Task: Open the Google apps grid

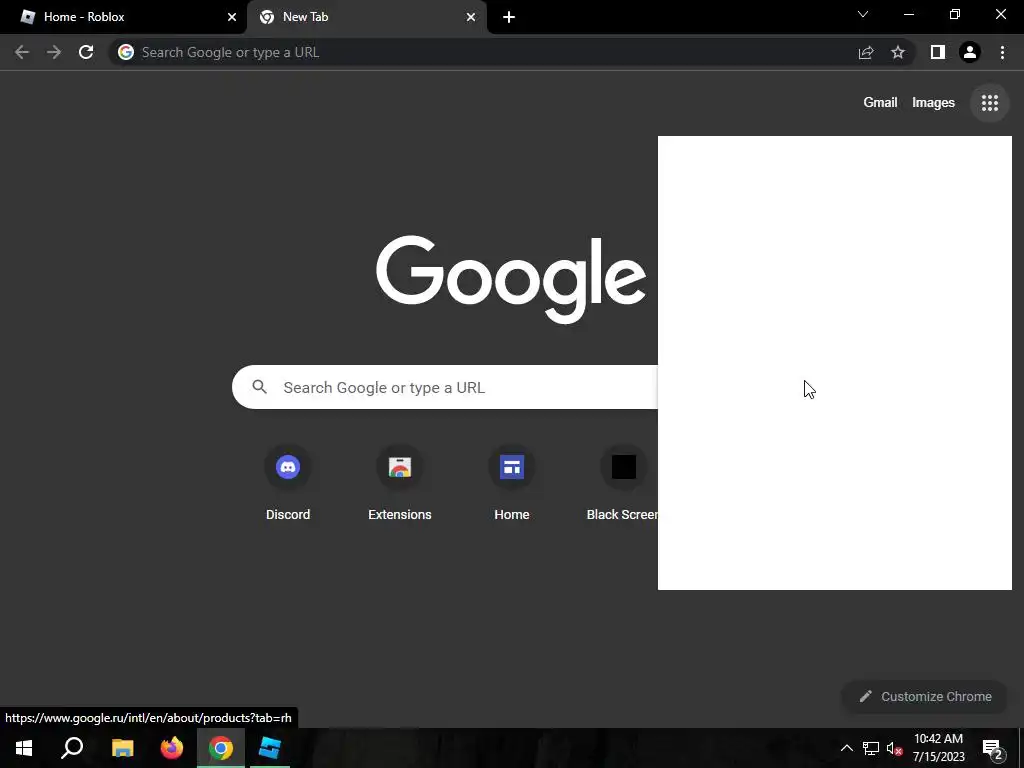Action: tap(989, 103)
